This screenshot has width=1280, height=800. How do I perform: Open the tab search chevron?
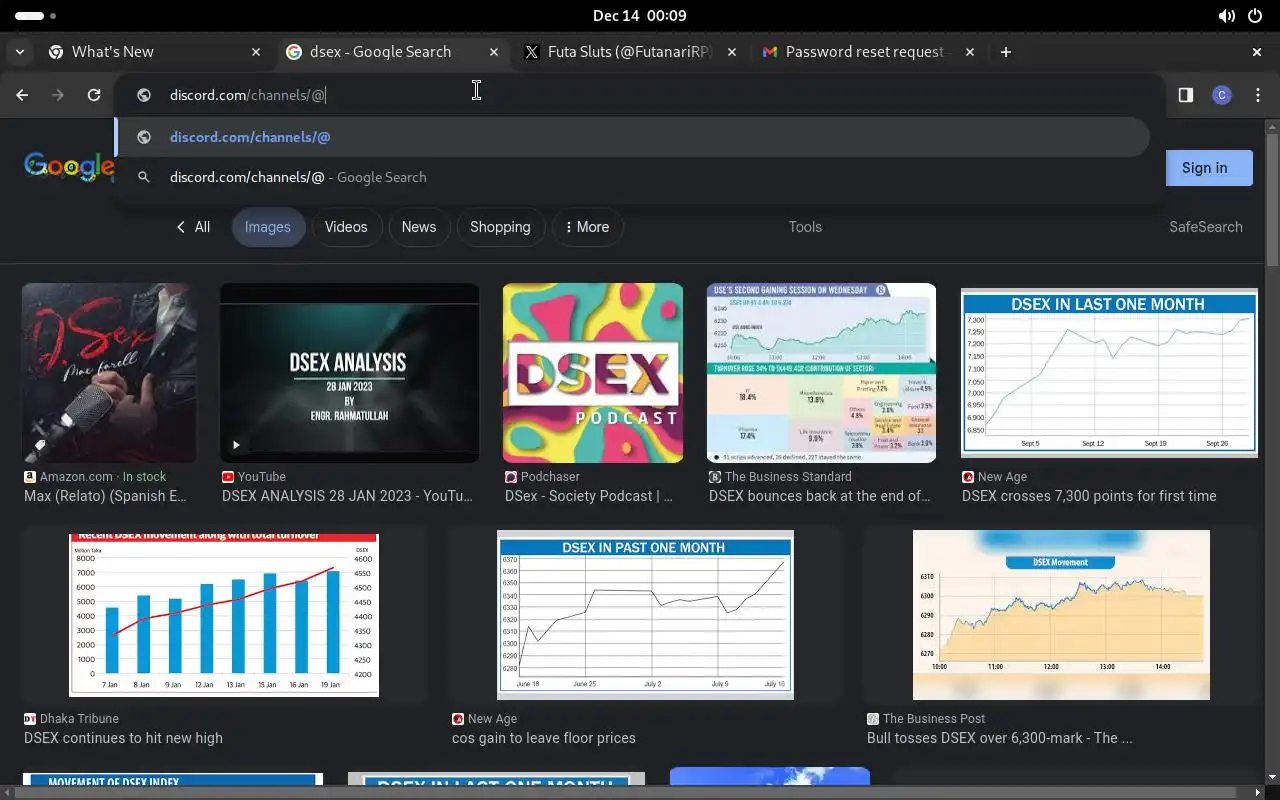click(x=20, y=52)
